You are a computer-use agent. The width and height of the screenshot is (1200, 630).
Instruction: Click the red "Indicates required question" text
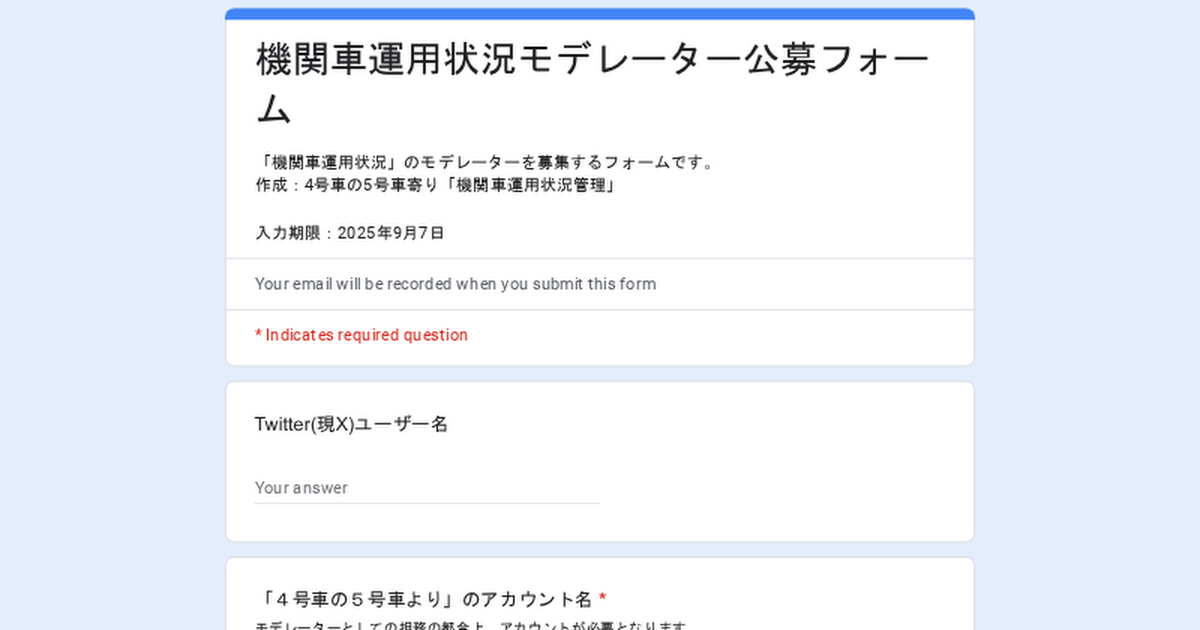366,335
